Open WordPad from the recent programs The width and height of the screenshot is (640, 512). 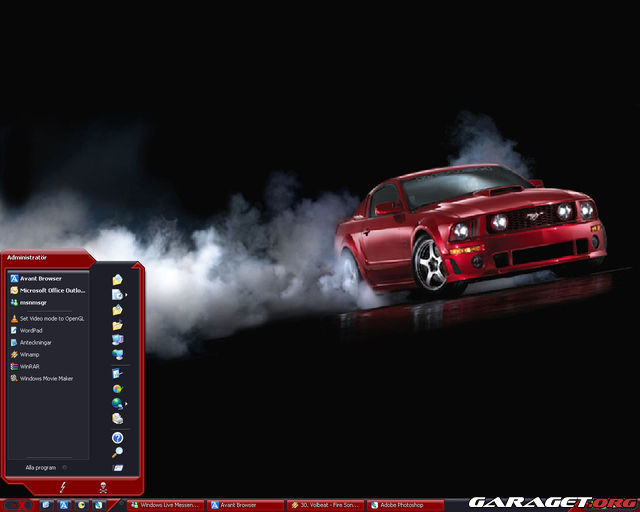pos(30,330)
